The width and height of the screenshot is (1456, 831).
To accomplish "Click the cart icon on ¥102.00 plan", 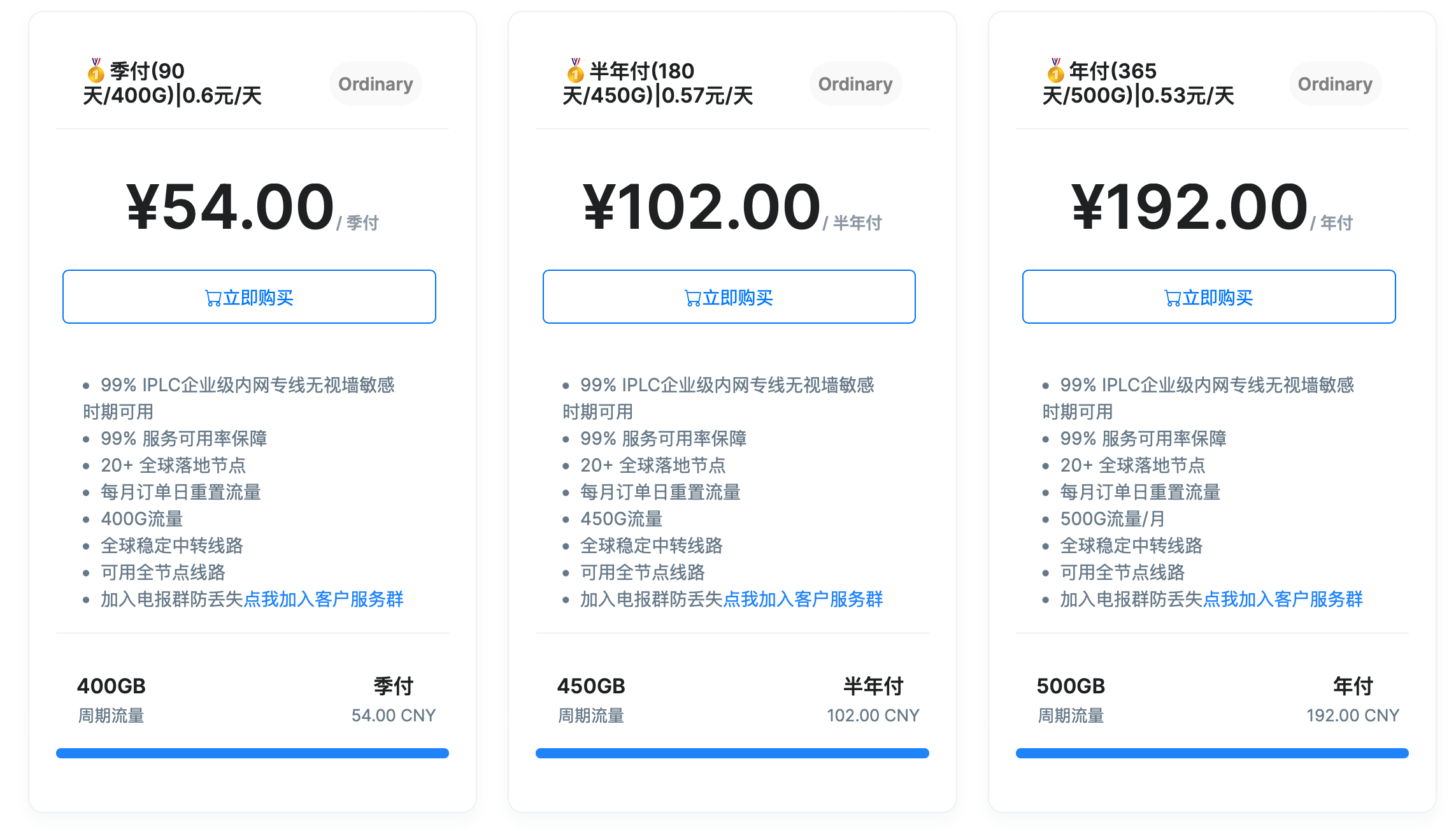I will pos(692,298).
